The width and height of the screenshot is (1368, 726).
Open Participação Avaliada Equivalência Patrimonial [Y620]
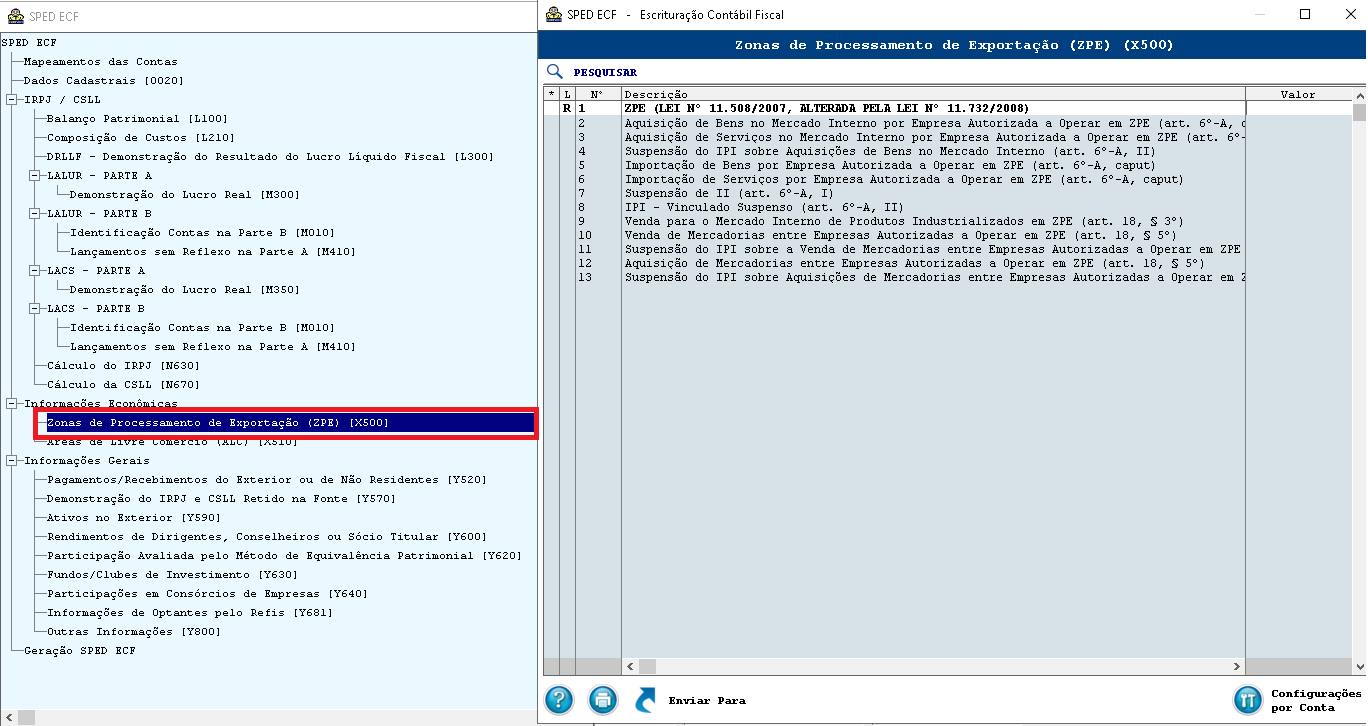pyautogui.click(x=284, y=555)
